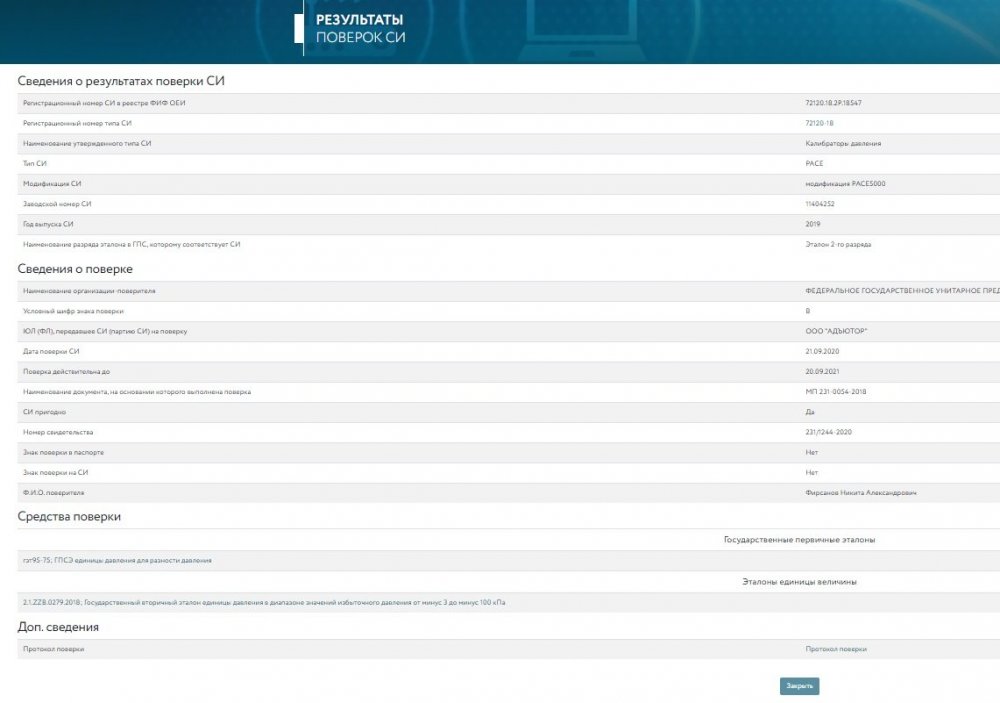The height and width of the screenshot is (703, 1000).
Task: Click the РЕЗУЛЬТАТЫ ПОВЕРОК СИ page title
Action: click(x=360, y=28)
